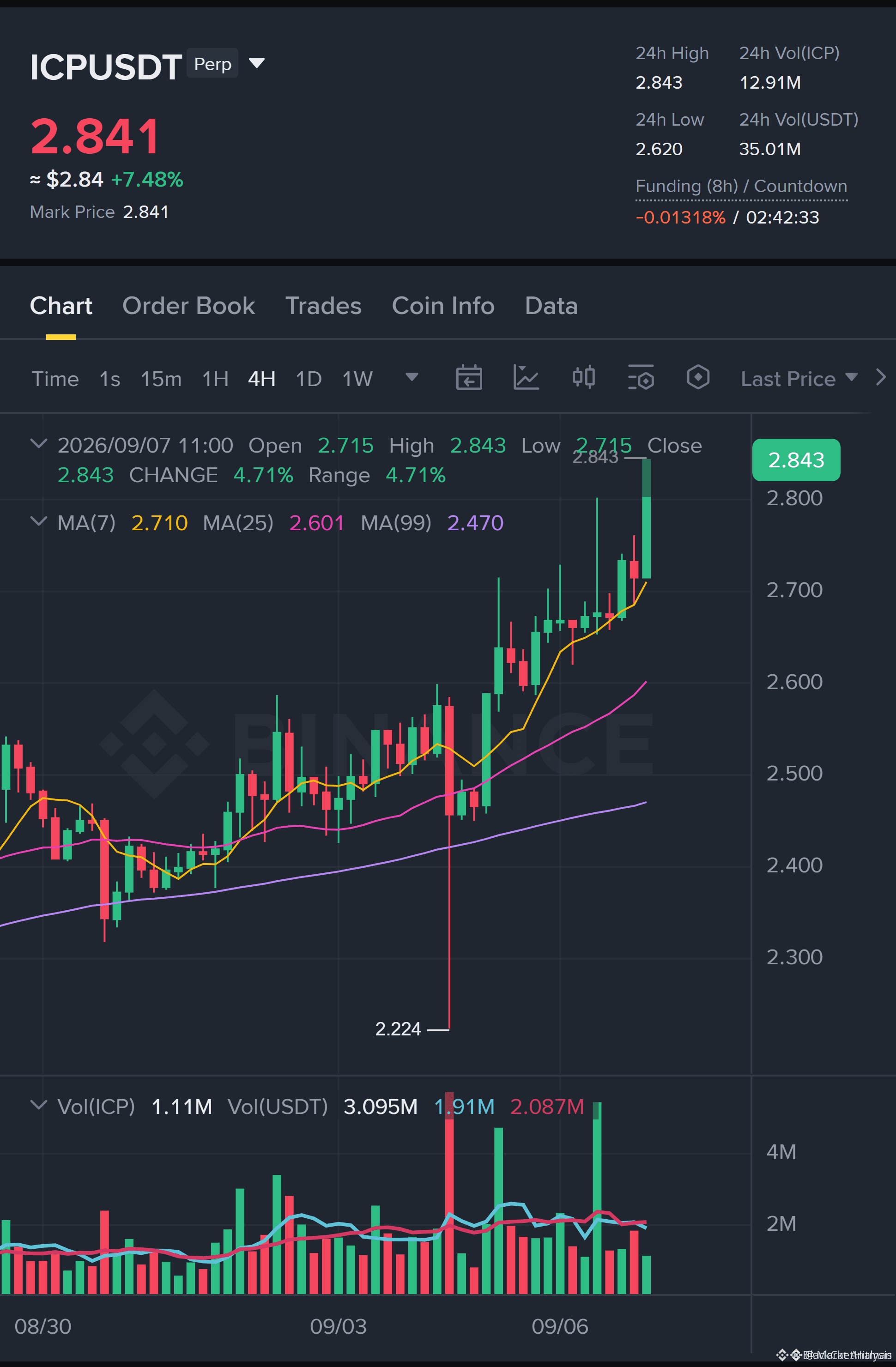
Task: Open the calendar date-jump icon
Action: 469,378
